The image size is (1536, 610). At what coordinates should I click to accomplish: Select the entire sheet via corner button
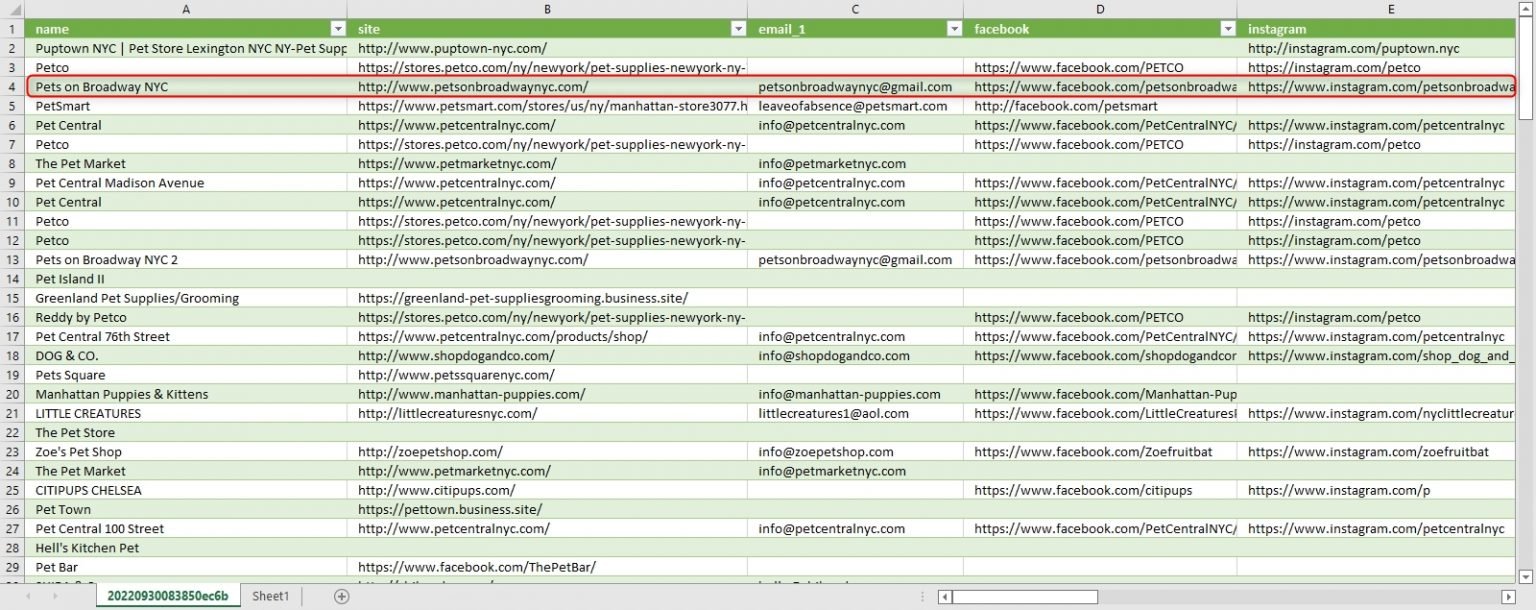coord(12,8)
